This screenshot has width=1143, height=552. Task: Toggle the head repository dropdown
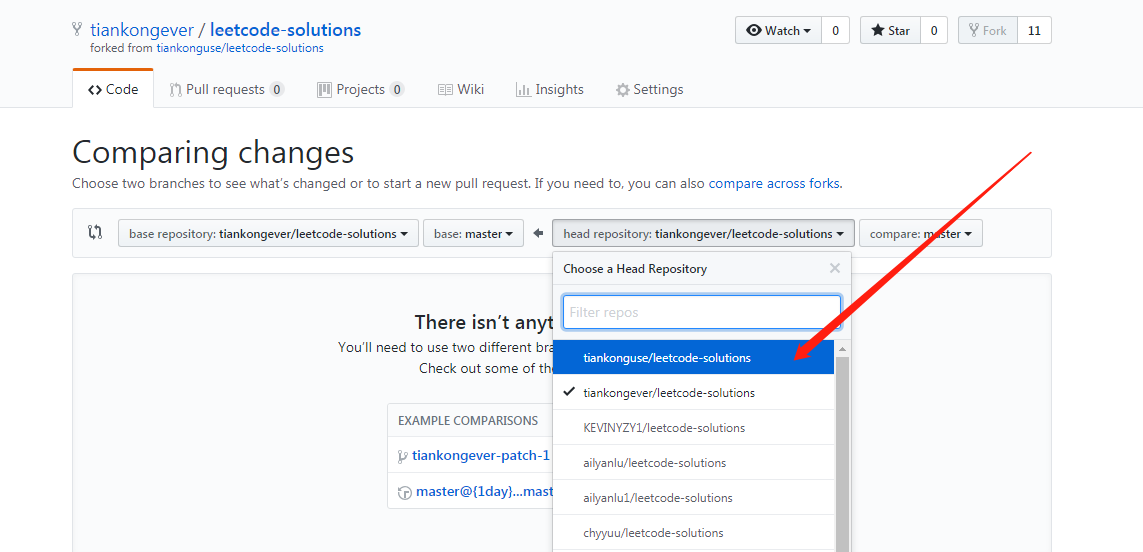pyautogui.click(x=703, y=233)
